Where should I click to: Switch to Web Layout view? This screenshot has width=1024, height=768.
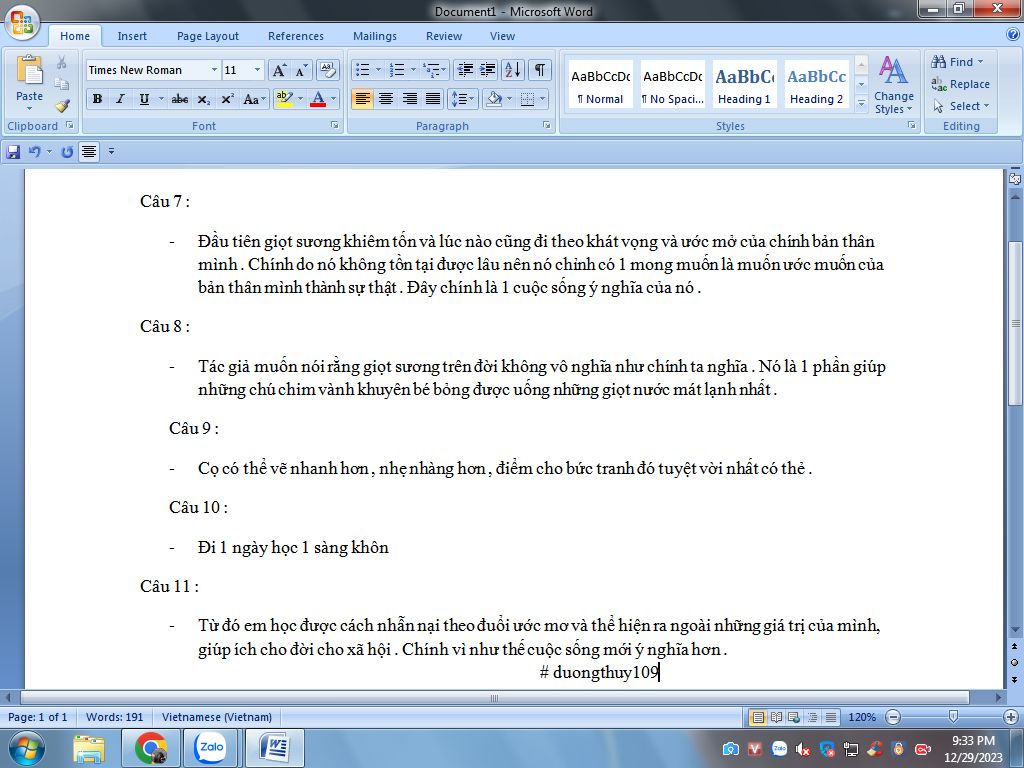click(793, 717)
